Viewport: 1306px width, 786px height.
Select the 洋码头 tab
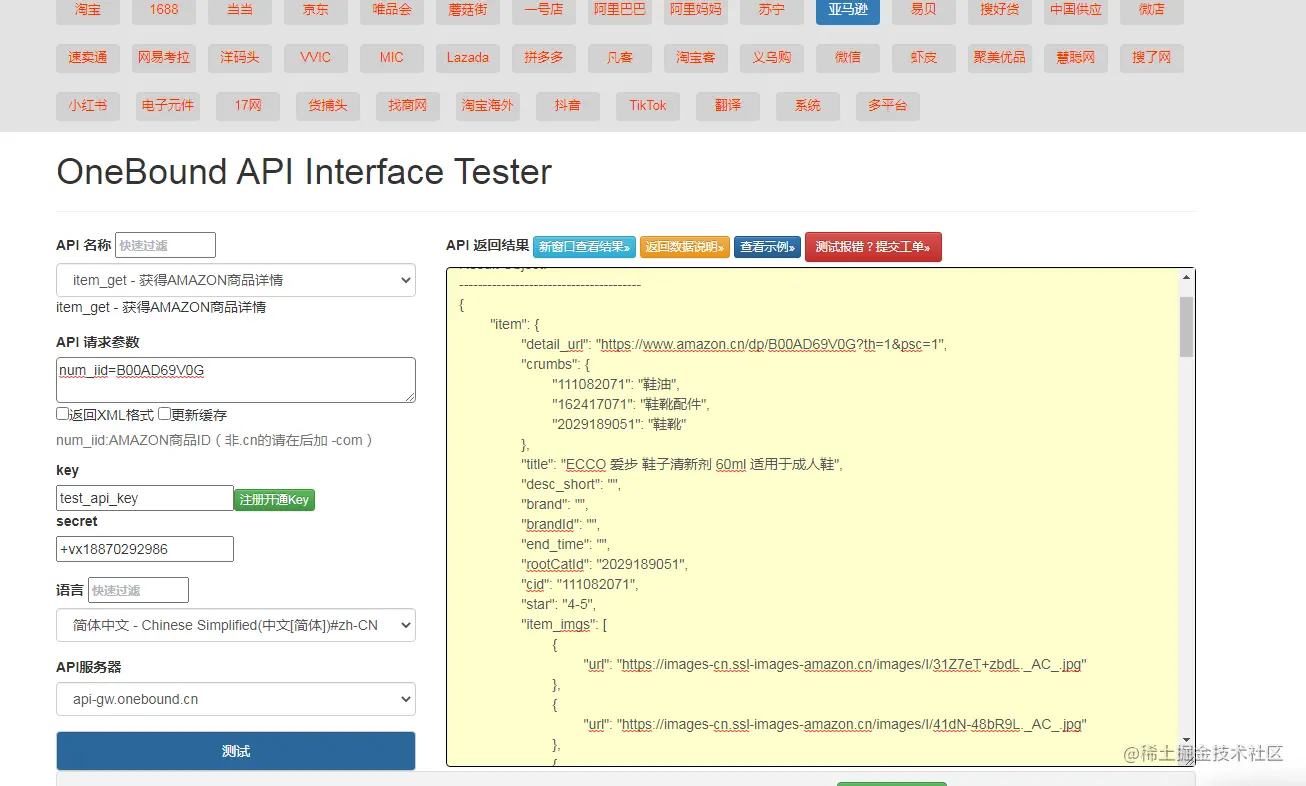coord(240,58)
